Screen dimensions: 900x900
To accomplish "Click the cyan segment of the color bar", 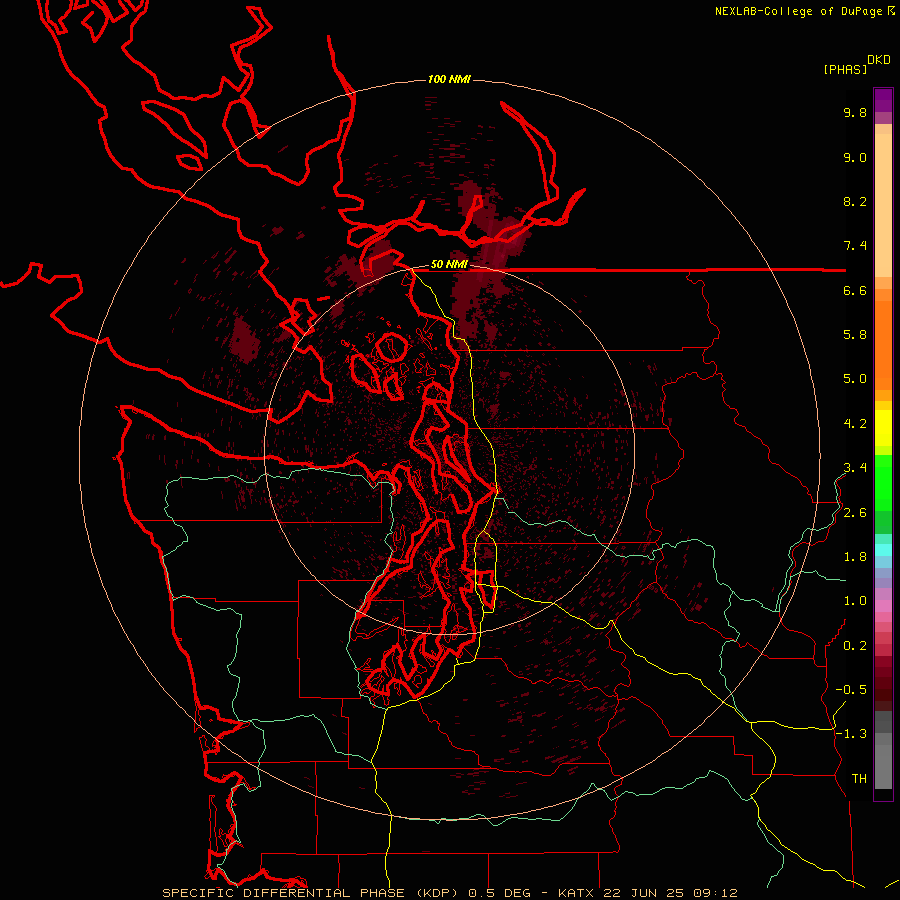I will [x=883, y=550].
